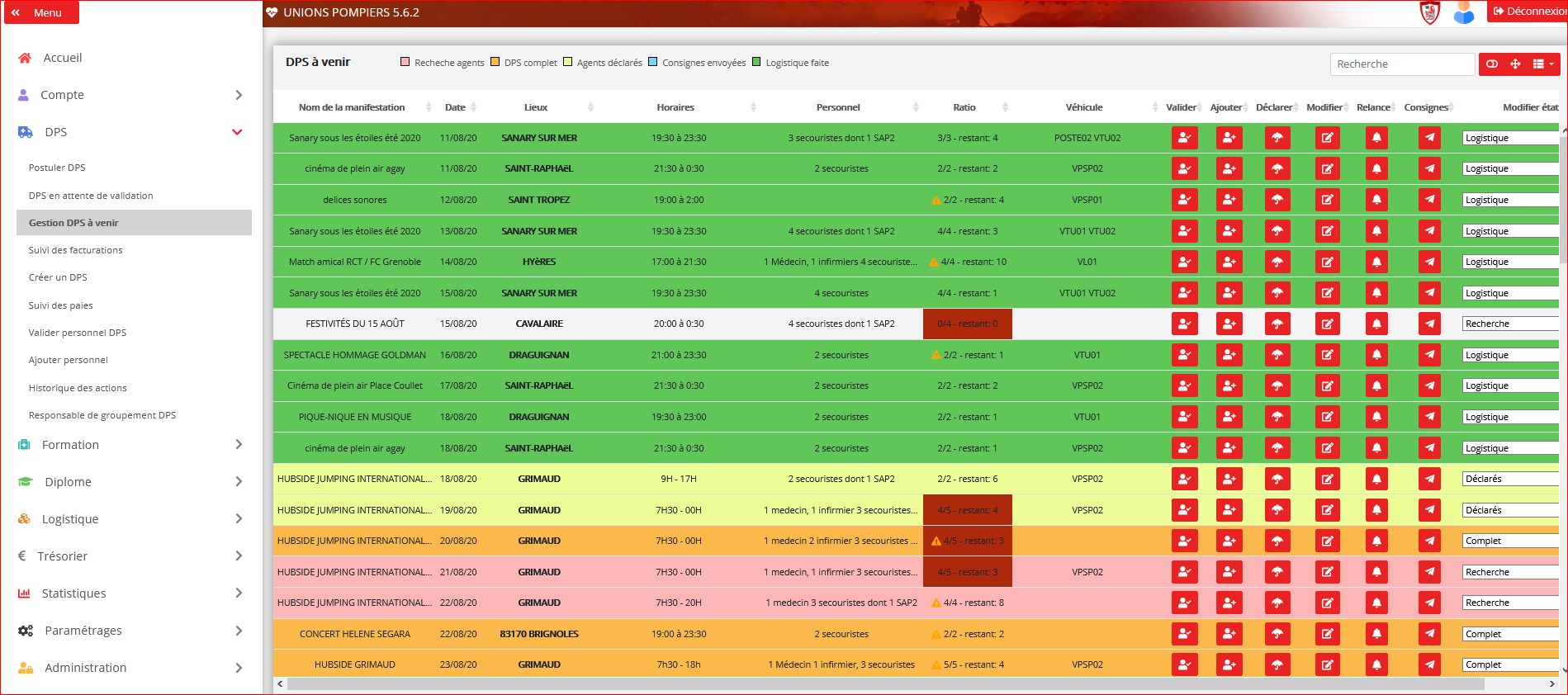Send bell reminder for Match amical RCT / FC Grenoble

(1376, 262)
